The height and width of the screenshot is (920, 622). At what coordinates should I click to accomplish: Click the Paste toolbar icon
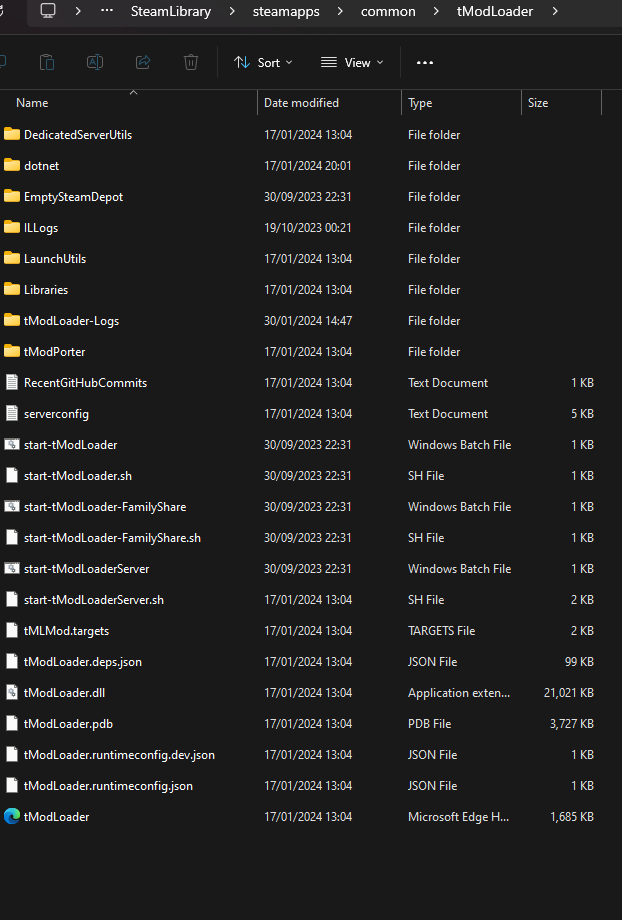point(47,62)
